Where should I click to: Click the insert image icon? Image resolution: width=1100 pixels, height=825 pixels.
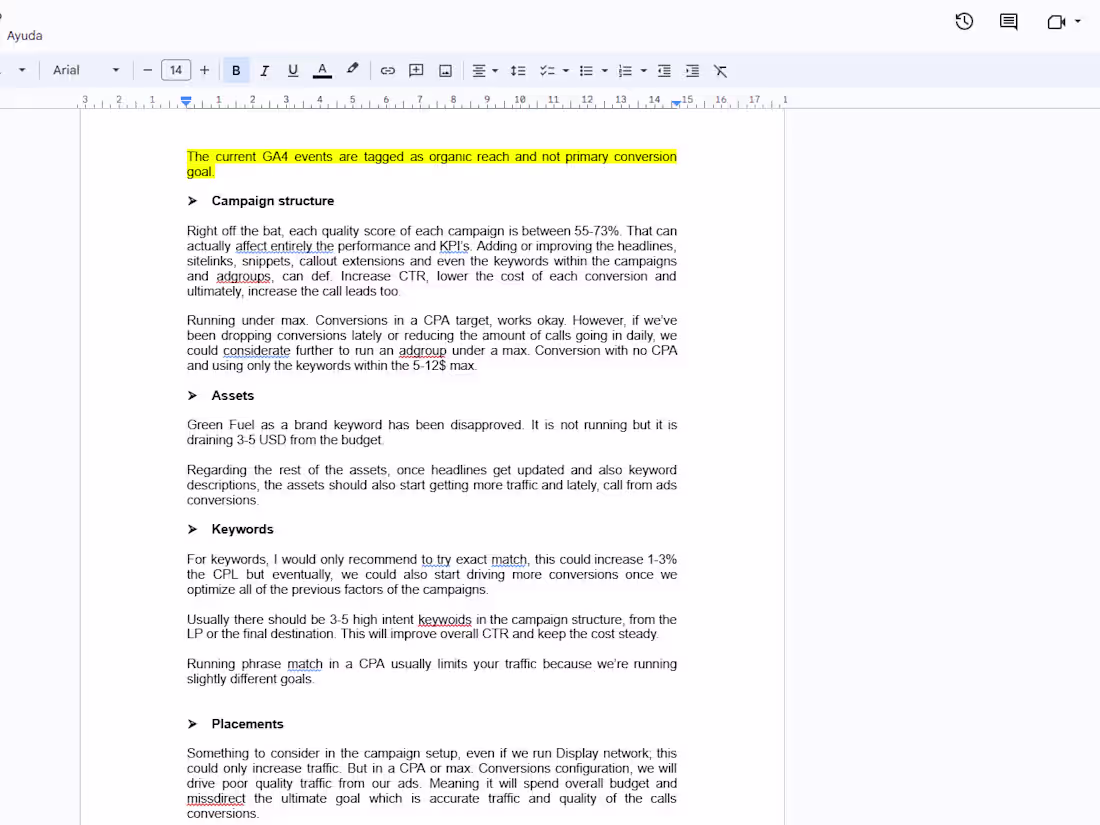click(x=445, y=70)
